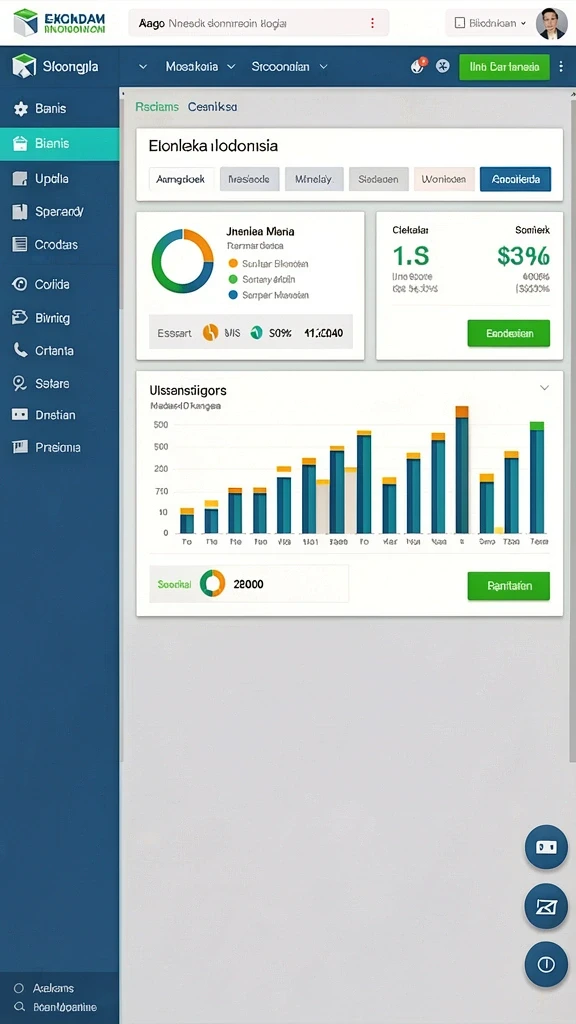This screenshot has height=1024, width=576.
Task: Click the Starare location pin icon
Action: coord(20,383)
